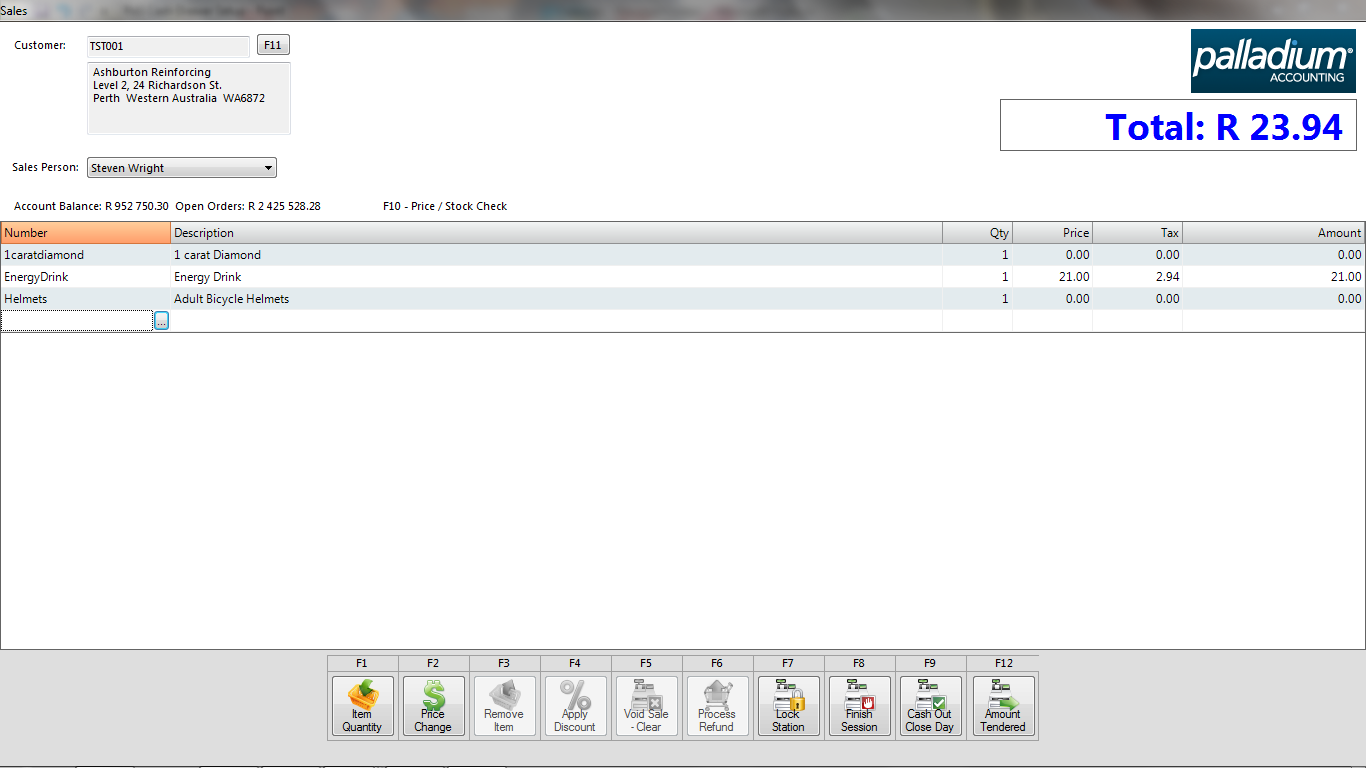Click the empty item Number entry cell
Viewport: 1366px width, 768px height.
coord(77,321)
